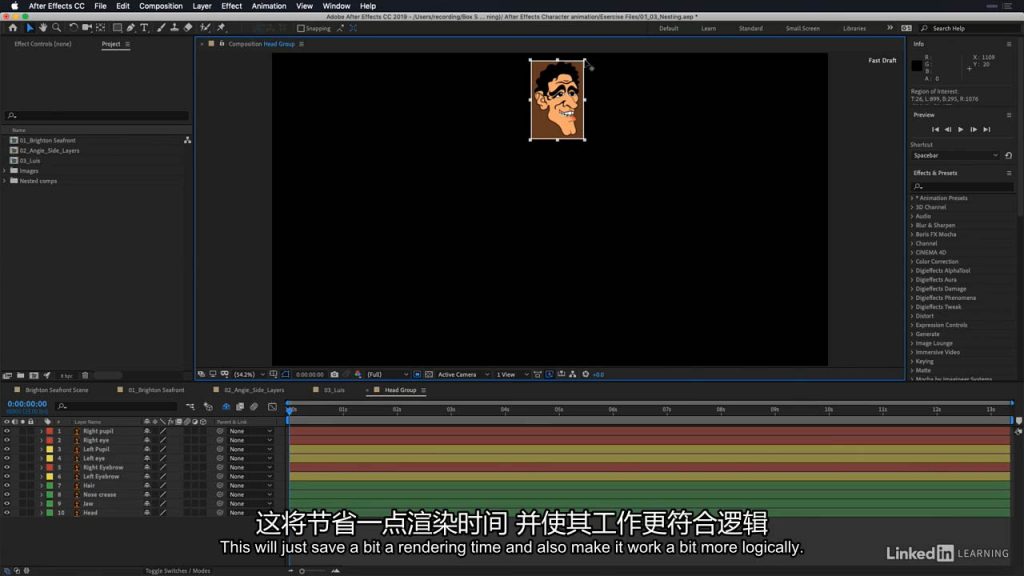Reset the preview shortcut settings
Viewport: 1024px width, 576px height.
[x=1008, y=155]
